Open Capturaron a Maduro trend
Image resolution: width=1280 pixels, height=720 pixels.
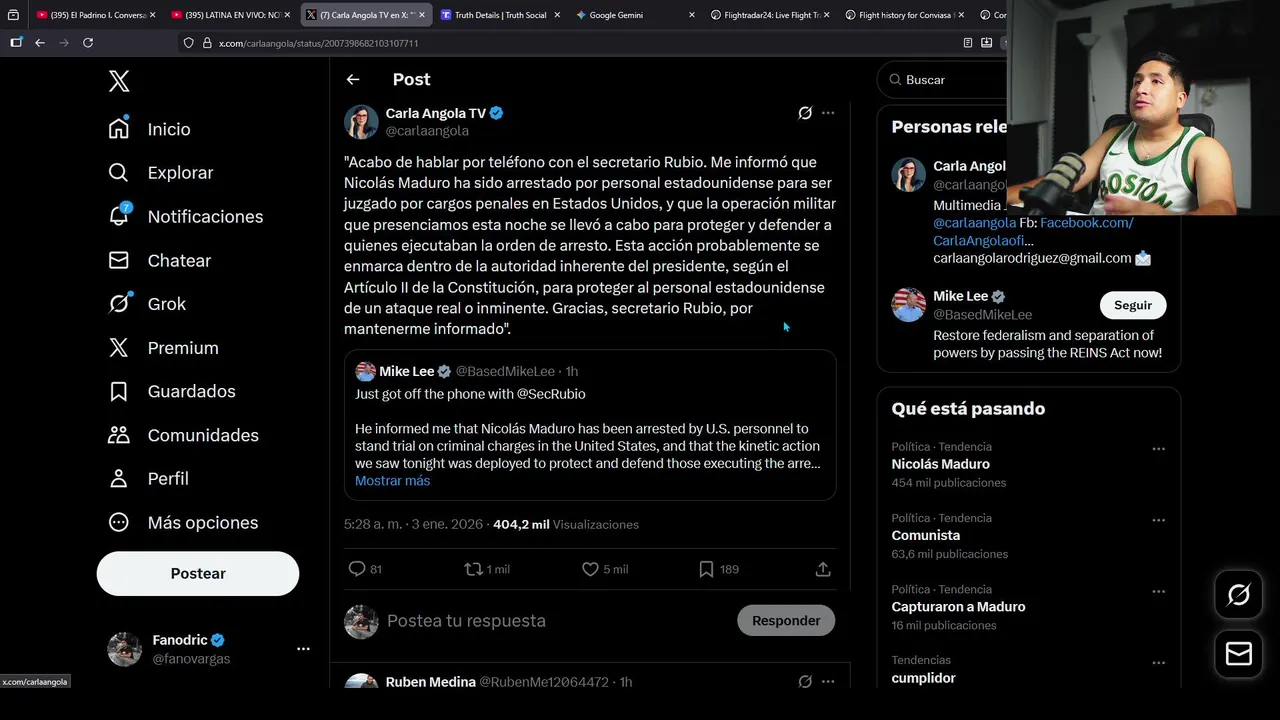(958, 607)
